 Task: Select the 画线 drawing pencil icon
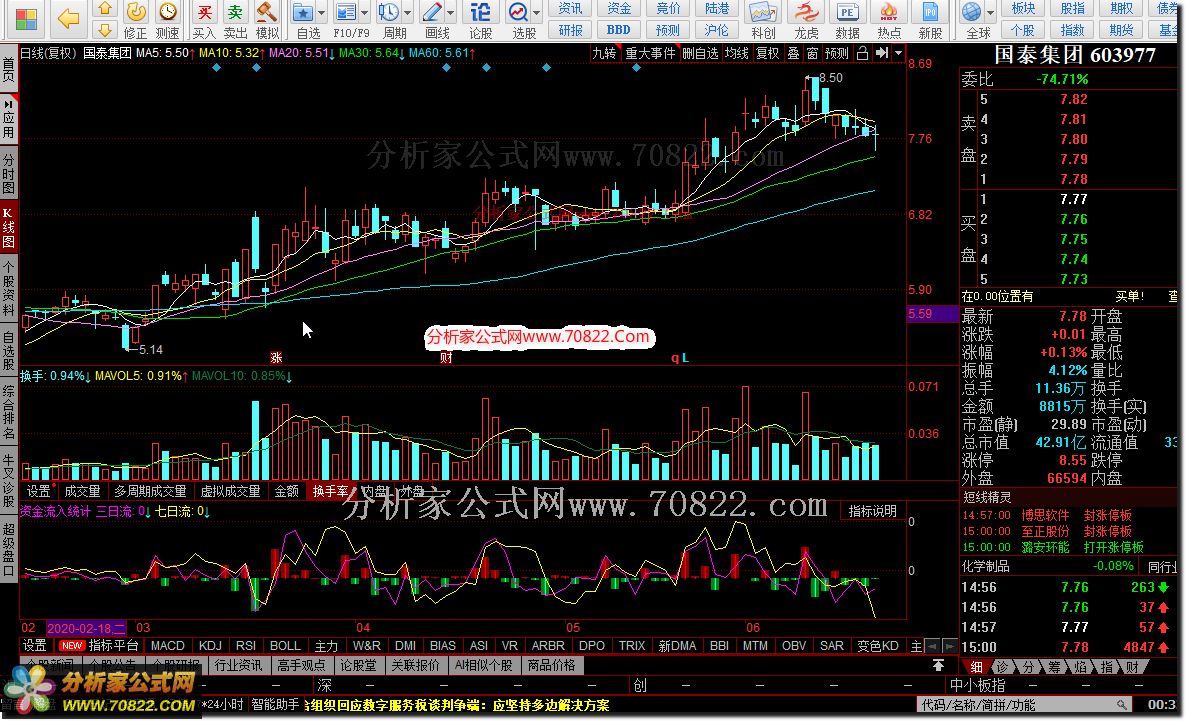431,12
